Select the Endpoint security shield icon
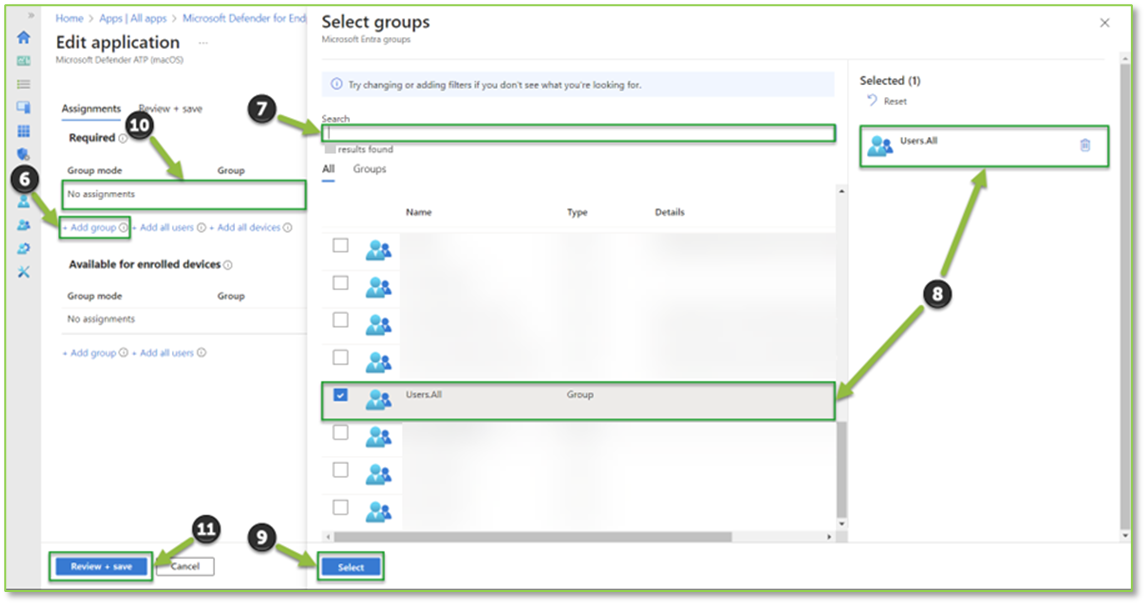Image resolution: width=1146 pixels, height=605 pixels. tap(23, 153)
